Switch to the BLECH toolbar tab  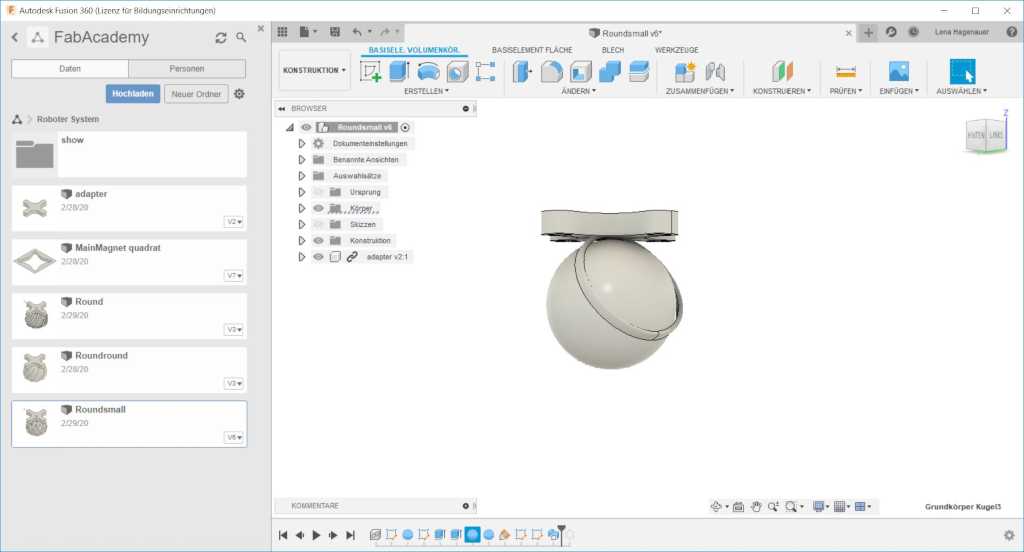(x=612, y=50)
